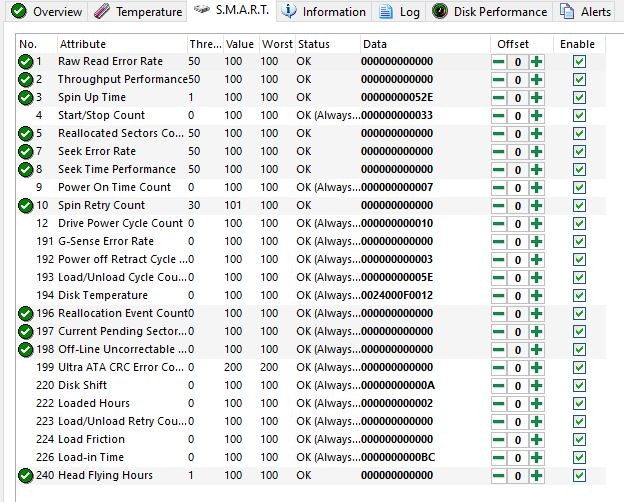
Task: Click plus offset for Raw Read Error Rate
Action: tap(536, 62)
